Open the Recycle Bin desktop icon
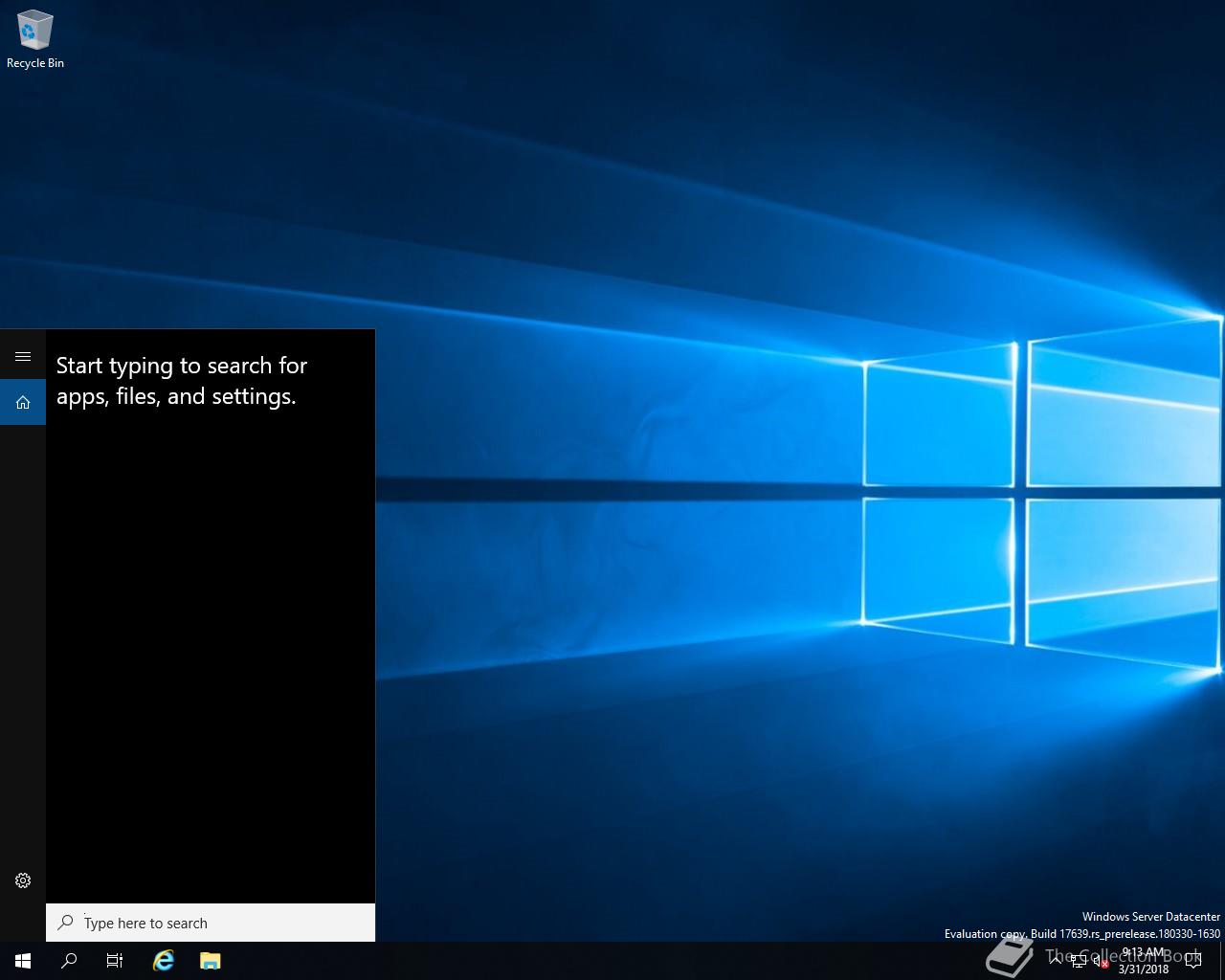The height and width of the screenshot is (980, 1225). pyautogui.click(x=34, y=39)
